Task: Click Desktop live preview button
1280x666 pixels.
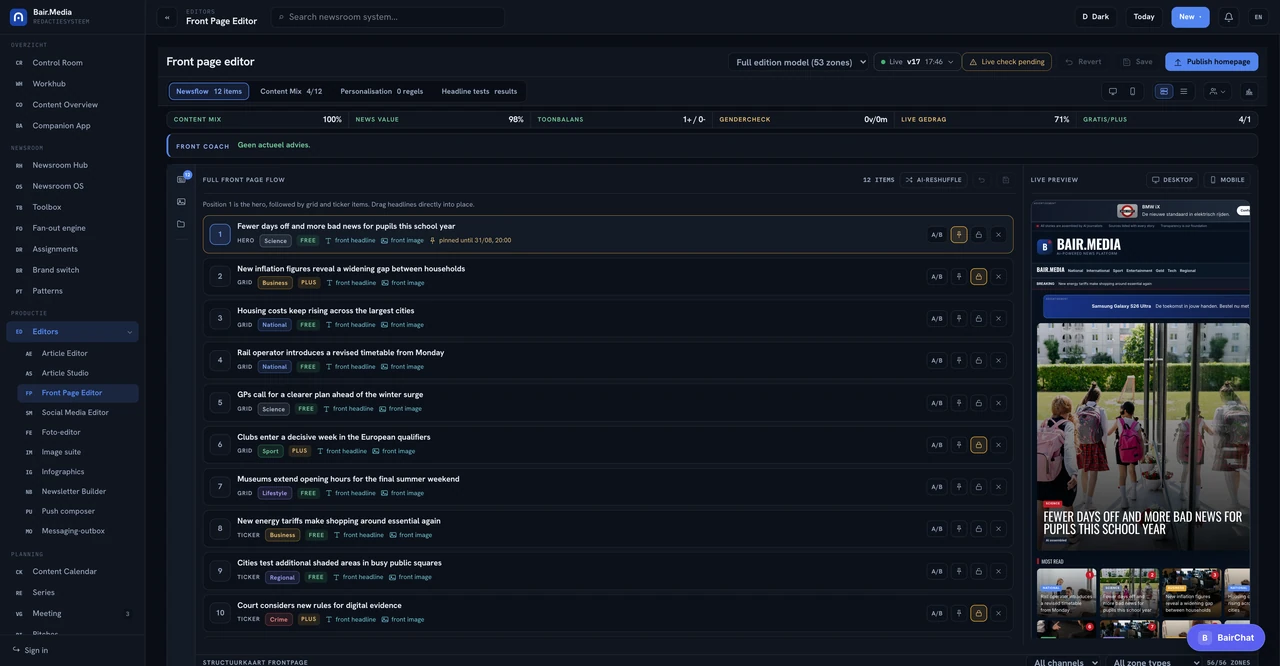Action: point(1173,180)
